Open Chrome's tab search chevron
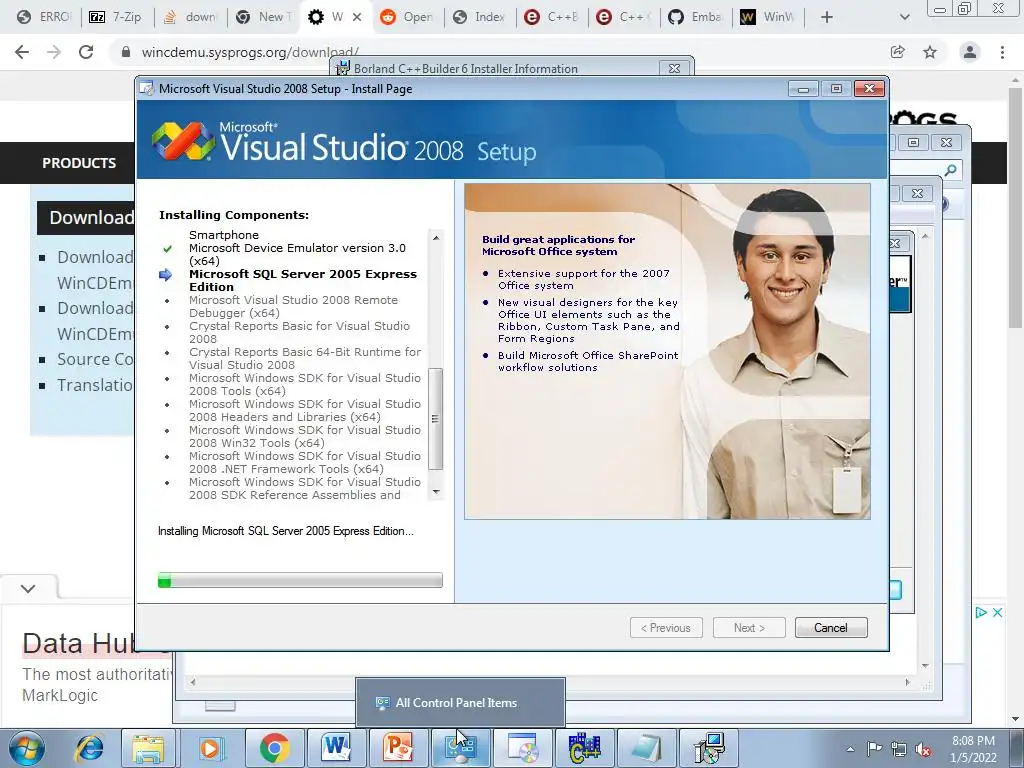This screenshot has width=1024, height=768. point(904,17)
